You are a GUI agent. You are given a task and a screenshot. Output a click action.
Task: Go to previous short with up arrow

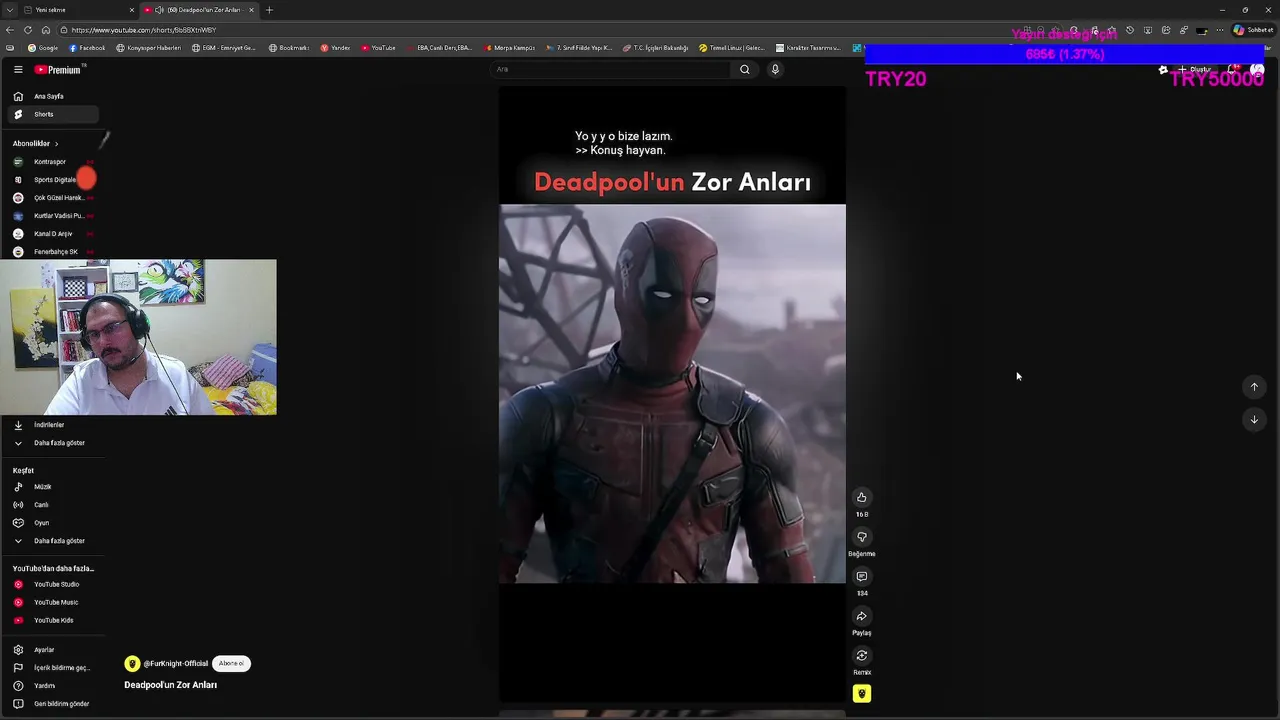coord(1254,387)
